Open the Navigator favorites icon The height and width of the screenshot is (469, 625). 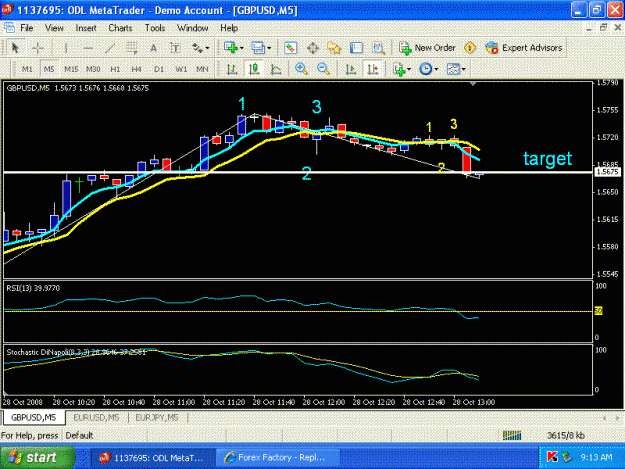[334, 48]
